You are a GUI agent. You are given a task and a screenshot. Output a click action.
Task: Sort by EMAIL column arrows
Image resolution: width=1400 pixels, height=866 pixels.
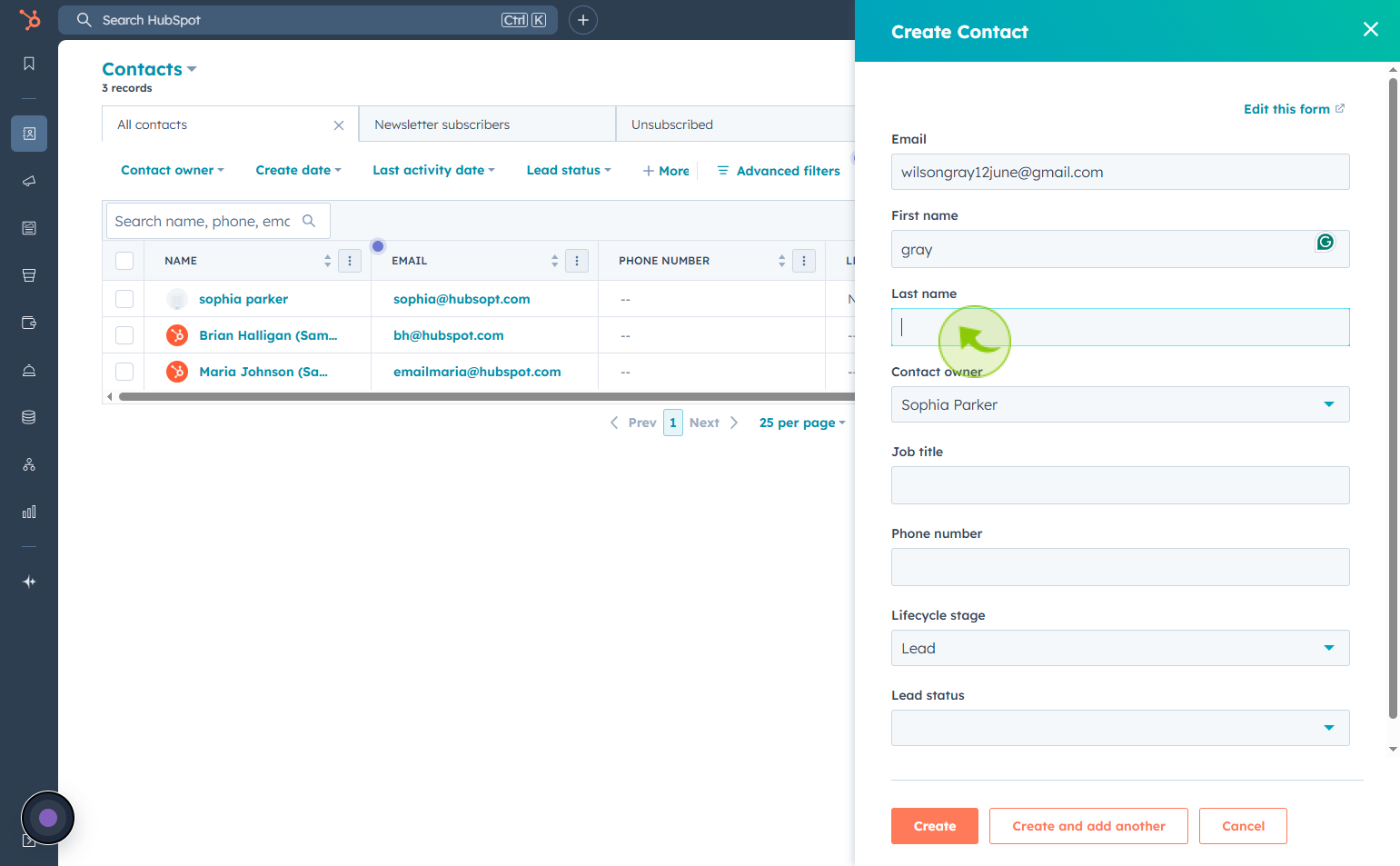click(x=555, y=261)
